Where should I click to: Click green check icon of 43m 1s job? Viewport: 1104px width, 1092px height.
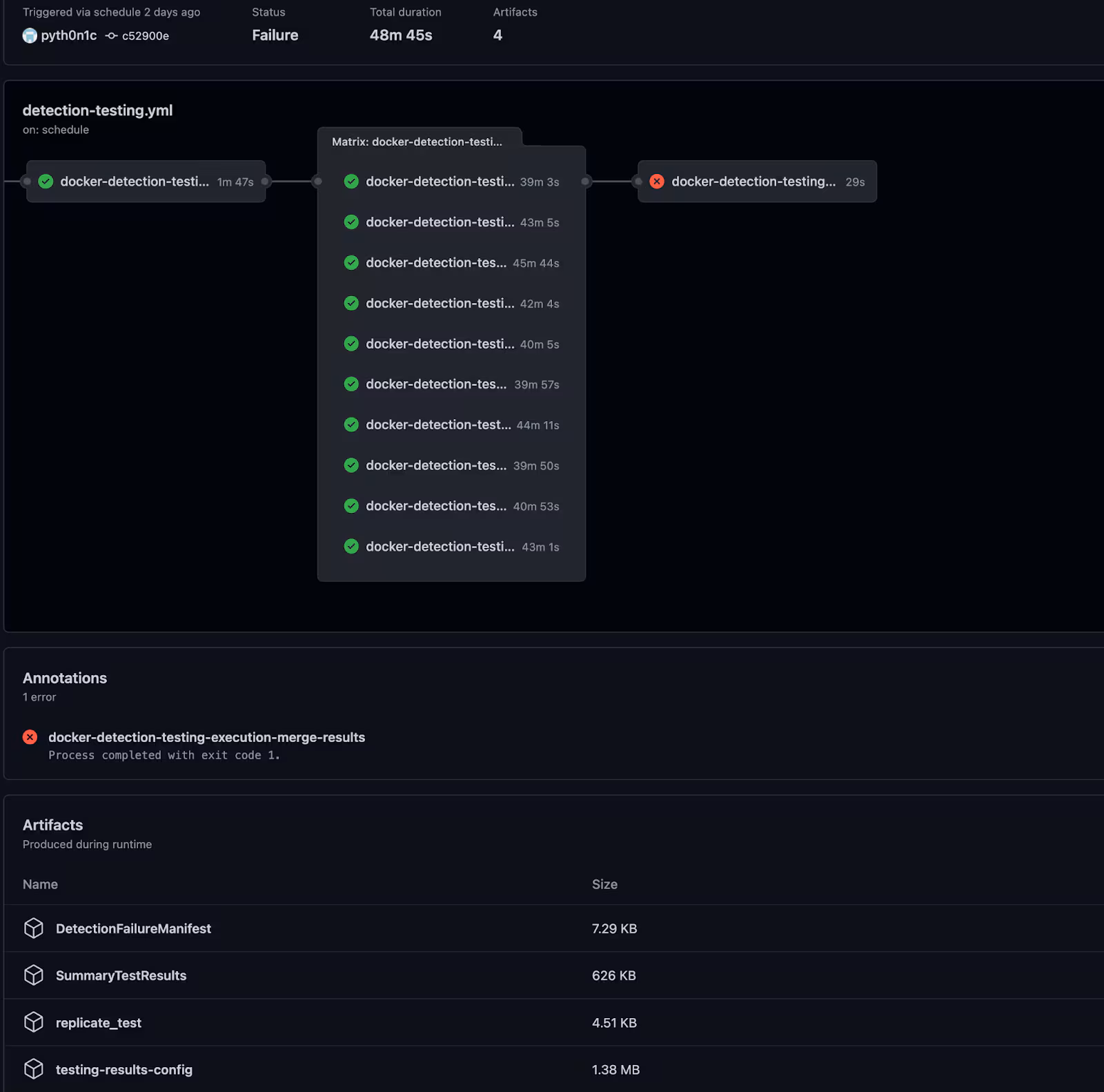coord(351,547)
